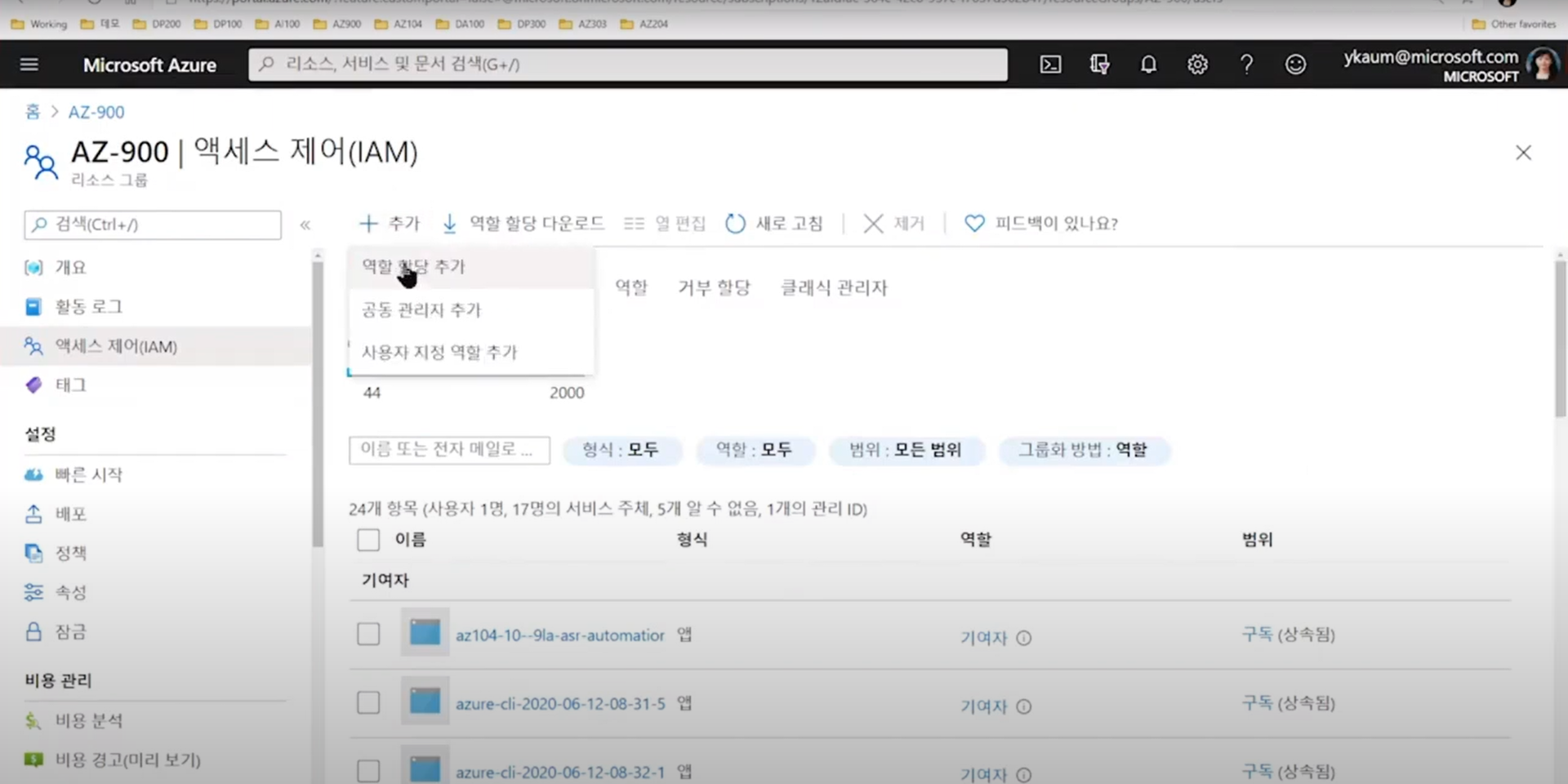Select 사용자 지정 역할 추가 from the dropdown menu
1568x784 pixels.
coord(470,352)
